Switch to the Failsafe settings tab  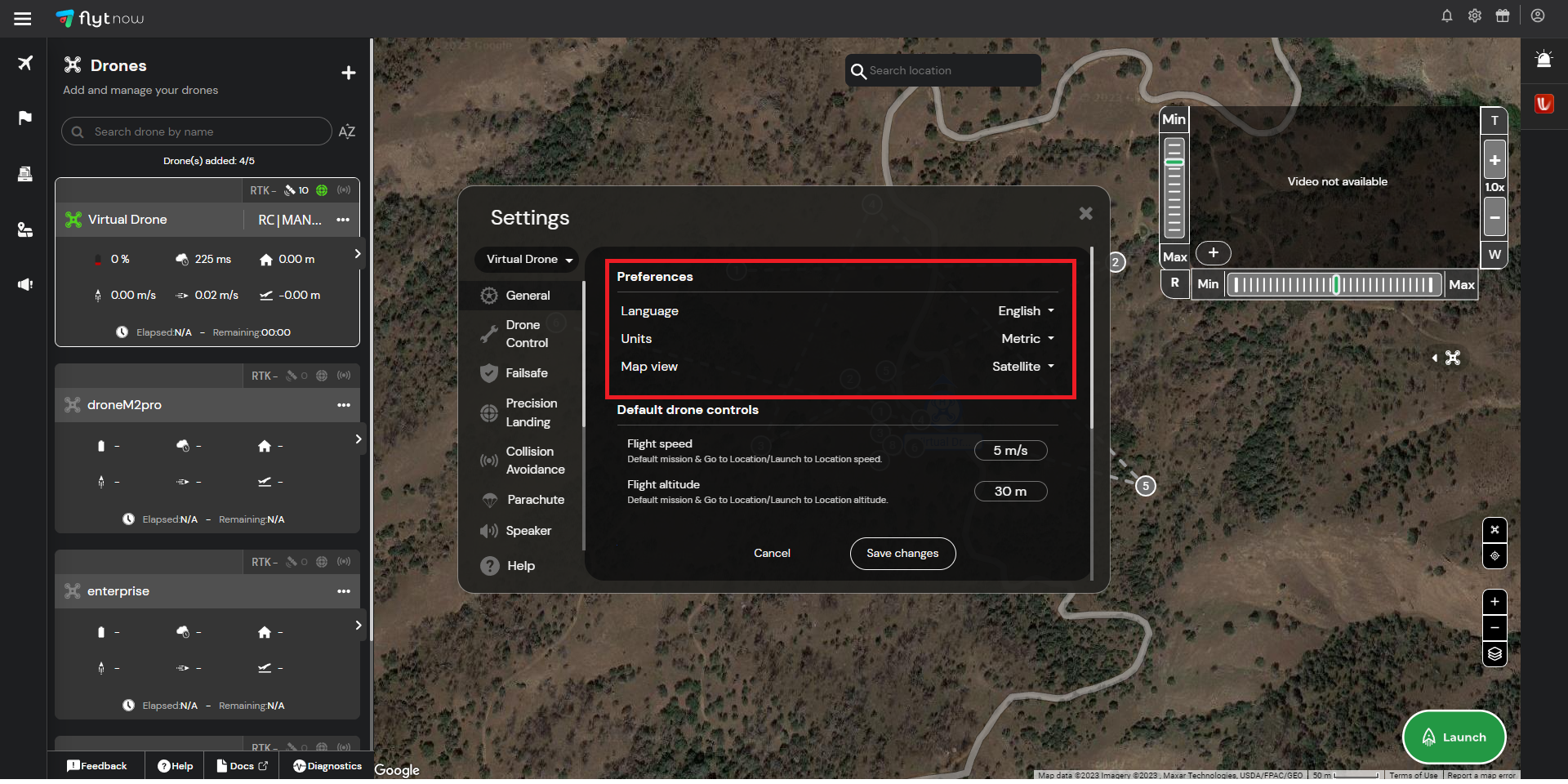(x=526, y=373)
